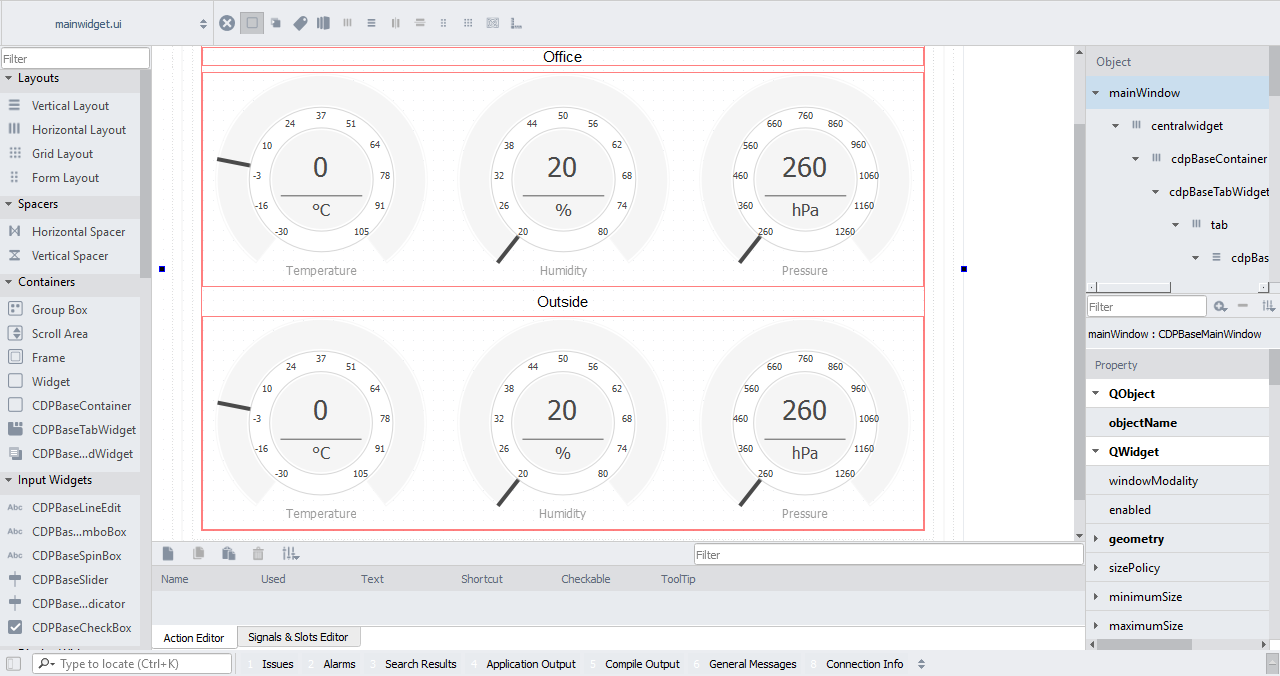The width and height of the screenshot is (1280, 676).
Task: Collapse cdpBaseContainer node in Object tree
Action: coord(1136,159)
